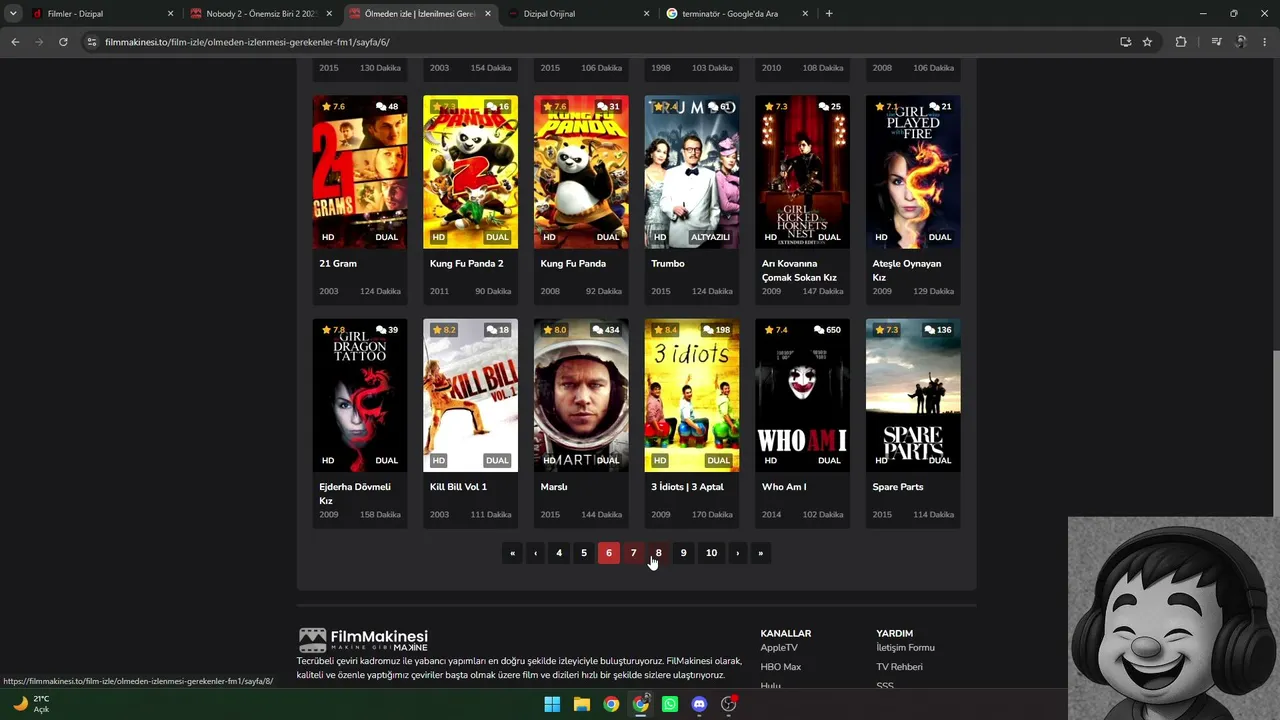Open WhatsApp from the taskbar

click(x=670, y=704)
